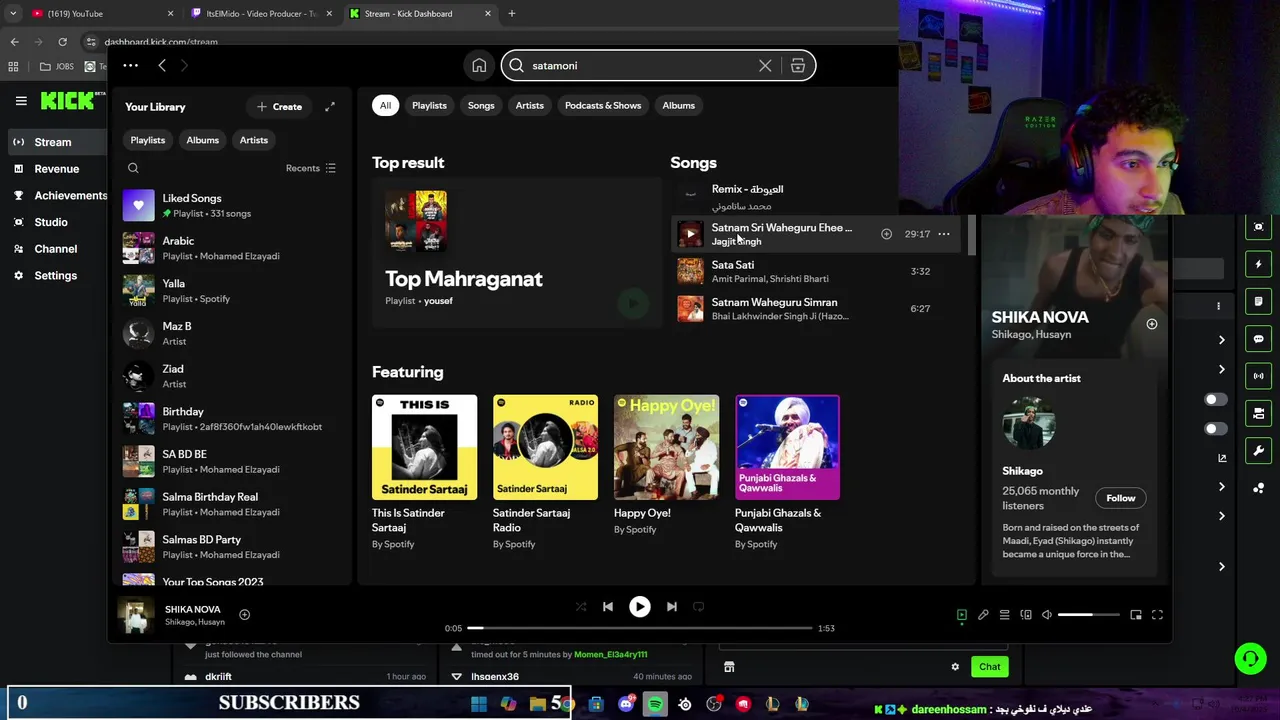Open the playback queue
Image resolution: width=1280 pixels, height=720 pixels.
tap(1005, 615)
